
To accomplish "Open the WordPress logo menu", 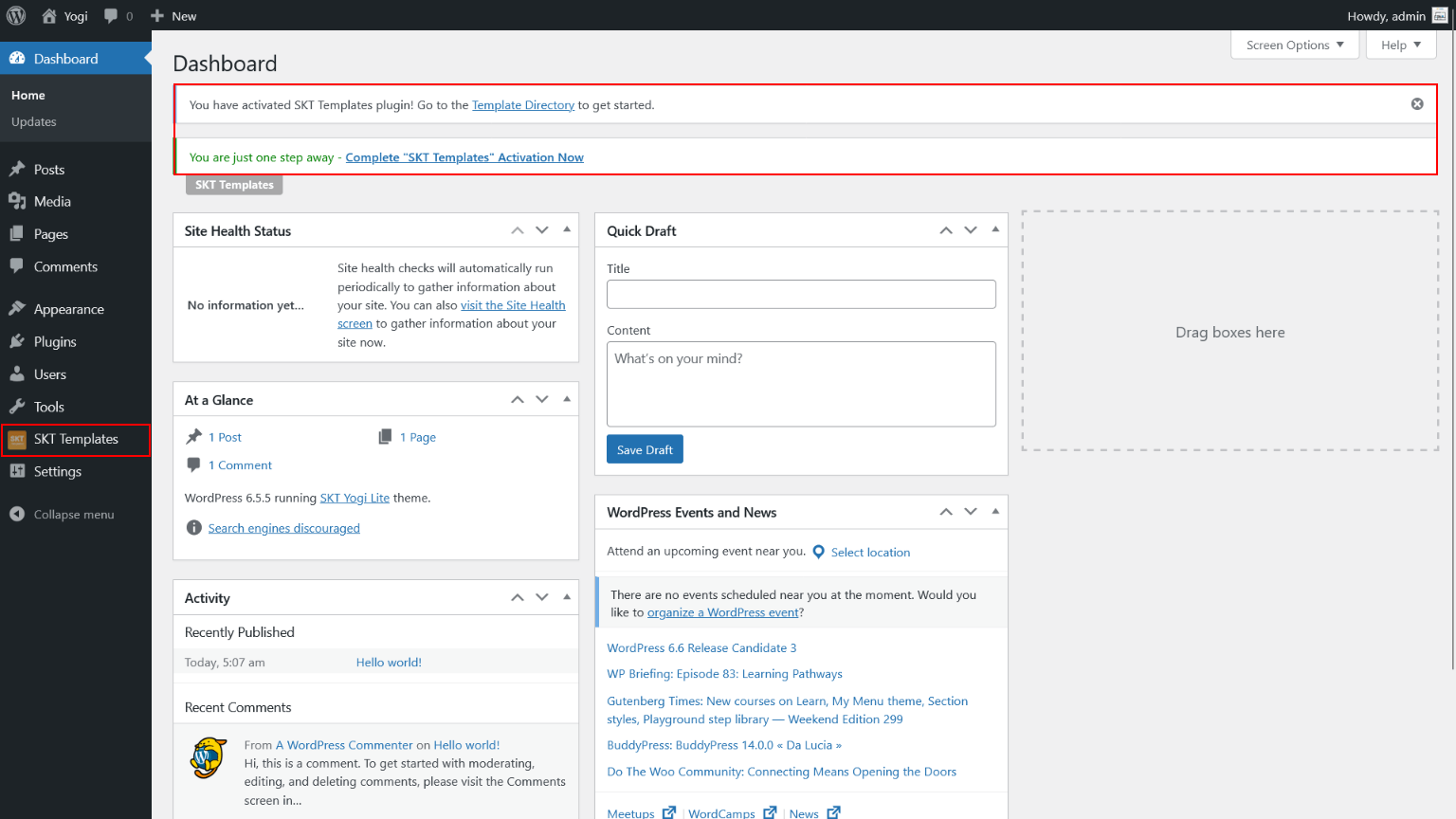I will click(x=16, y=15).
